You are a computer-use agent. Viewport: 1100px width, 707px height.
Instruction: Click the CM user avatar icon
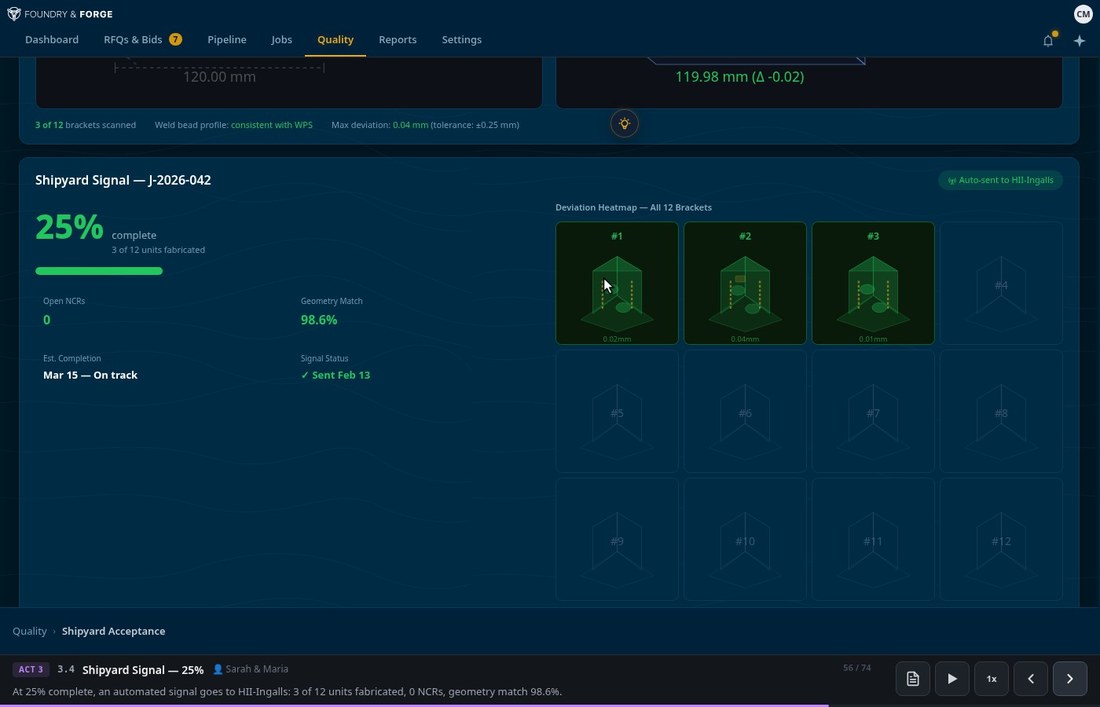coord(1083,14)
